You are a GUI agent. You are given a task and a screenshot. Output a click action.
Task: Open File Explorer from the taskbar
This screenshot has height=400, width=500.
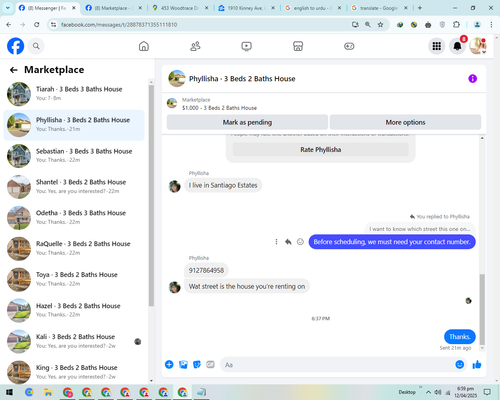point(48,392)
